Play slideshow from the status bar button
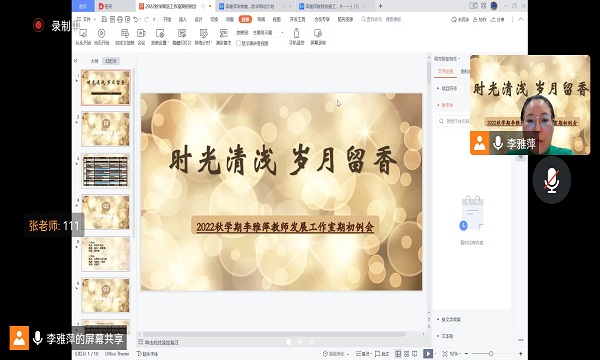This screenshot has width=600, height=360. pos(428,353)
